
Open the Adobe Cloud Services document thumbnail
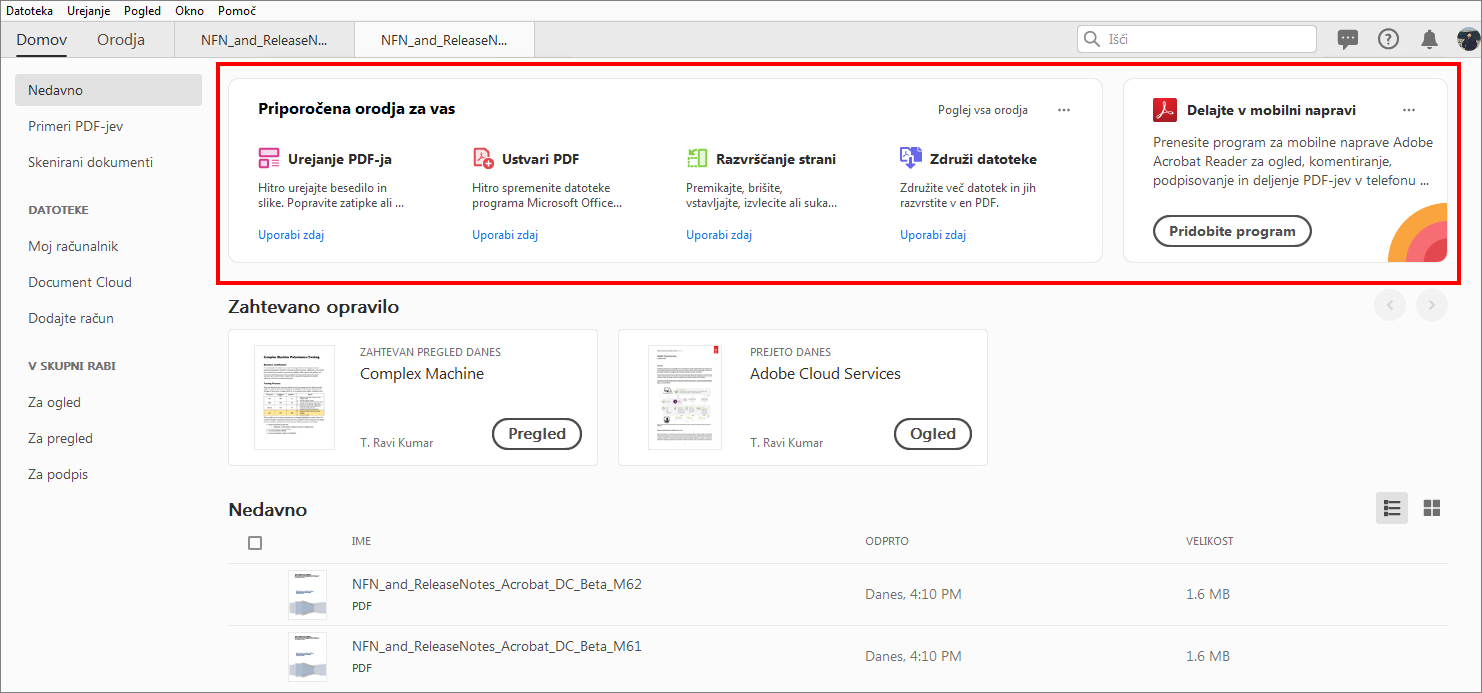(x=685, y=397)
